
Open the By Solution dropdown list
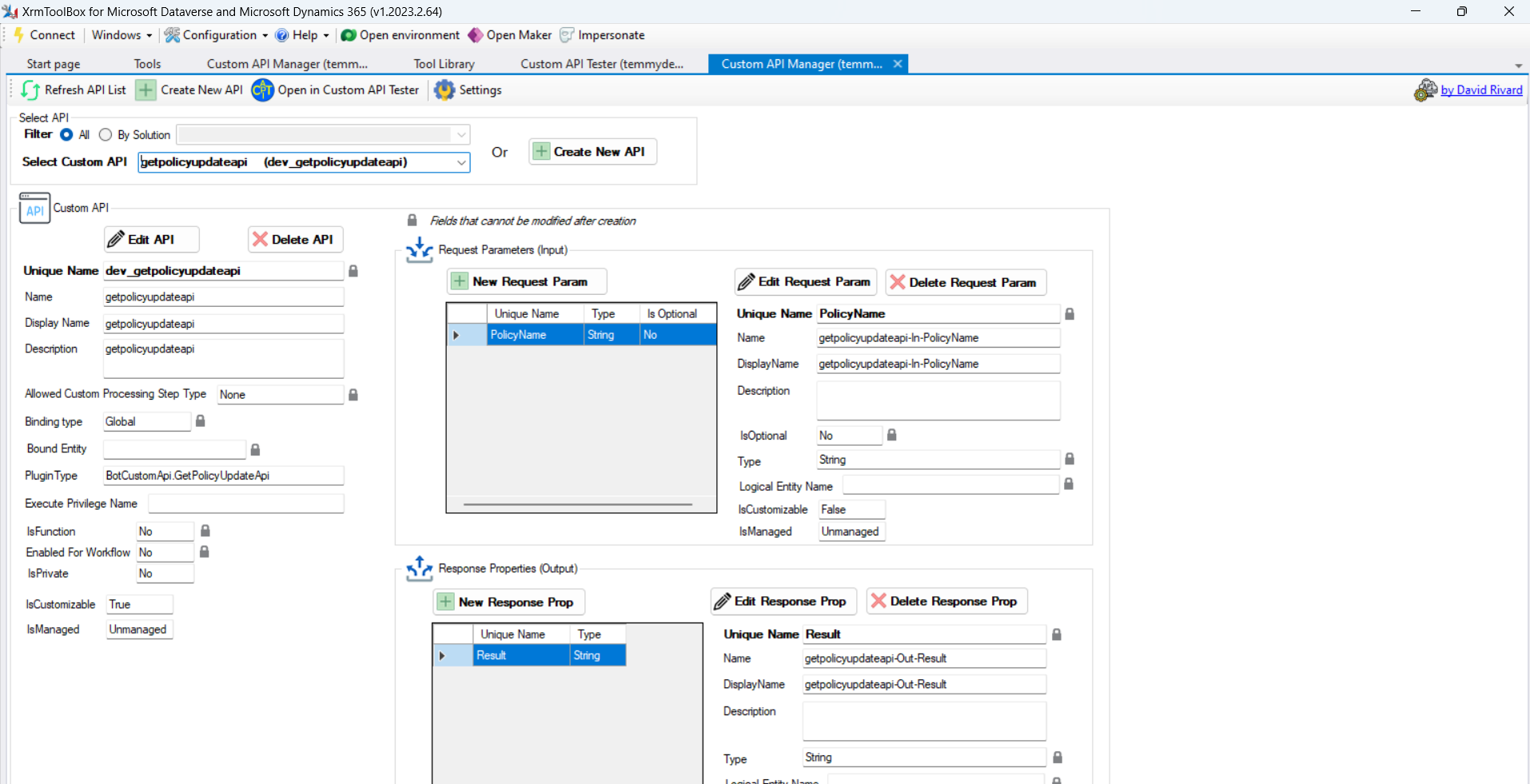[461, 135]
